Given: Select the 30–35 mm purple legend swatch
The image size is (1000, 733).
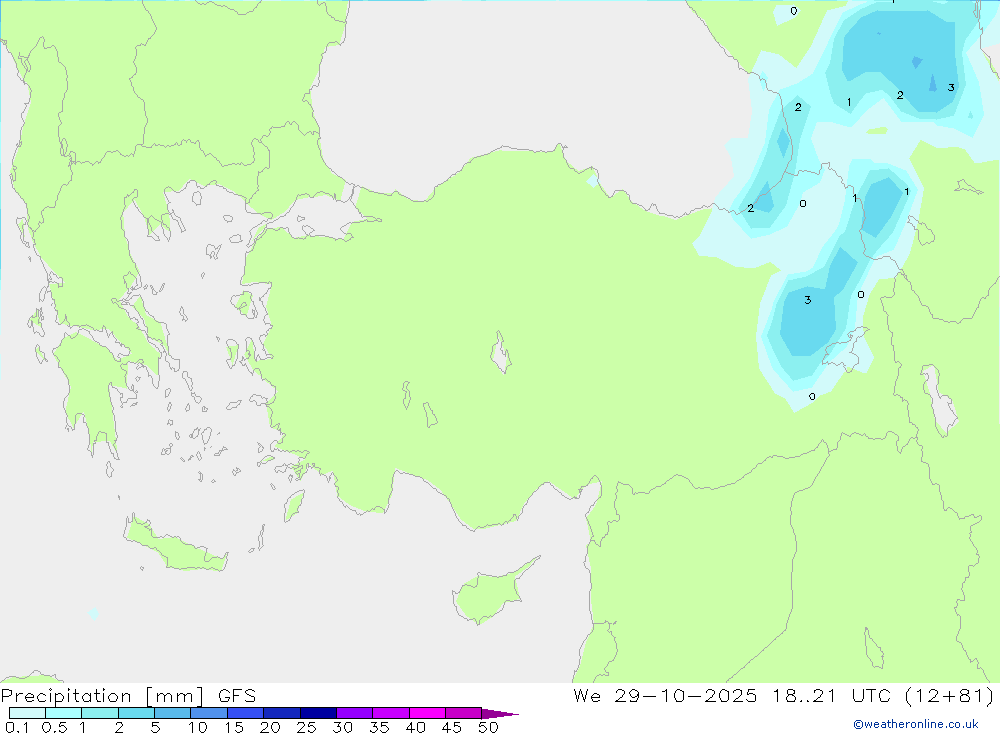Looking at the screenshot, I should tap(354, 713).
